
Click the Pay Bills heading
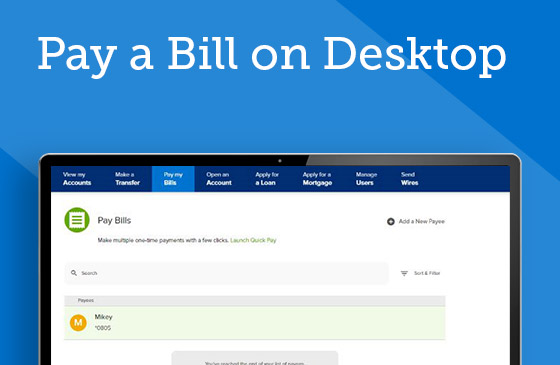[114, 220]
